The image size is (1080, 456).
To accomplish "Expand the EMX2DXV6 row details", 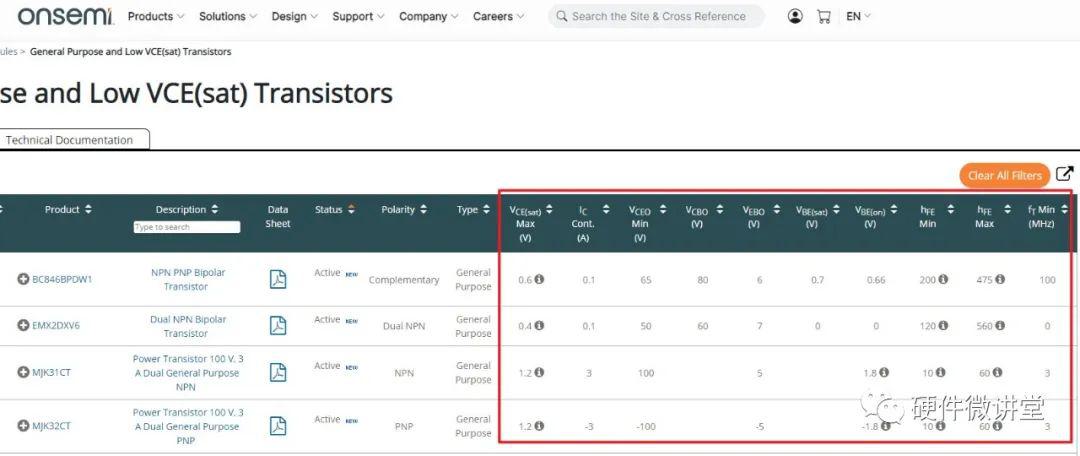I will 23,326.
